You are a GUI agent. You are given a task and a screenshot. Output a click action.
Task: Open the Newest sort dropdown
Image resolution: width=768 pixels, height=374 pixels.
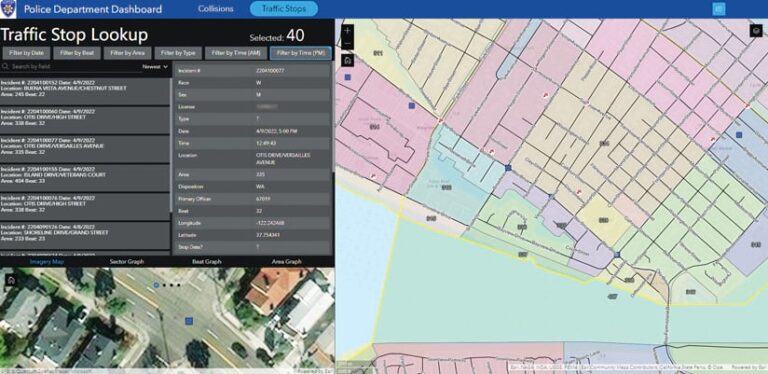[155, 66]
